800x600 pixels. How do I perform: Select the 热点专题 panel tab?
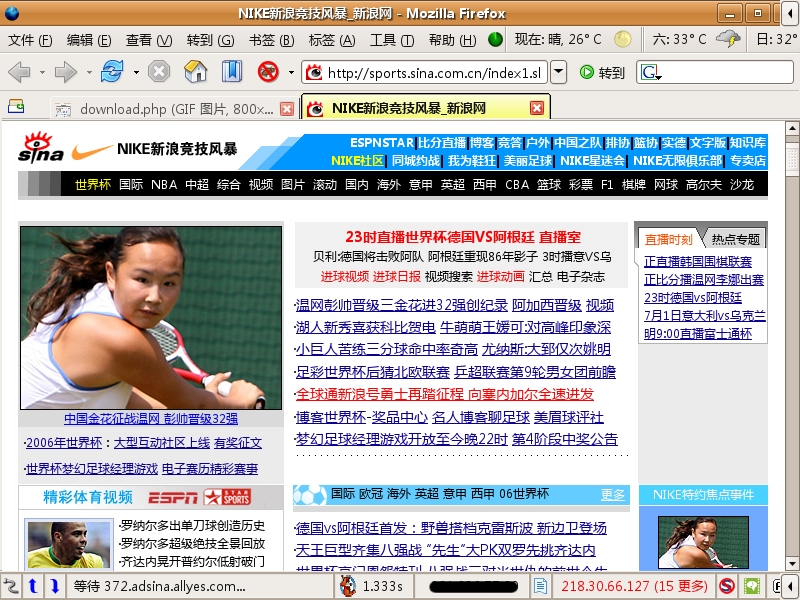pyautogui.click(x=736, y=239)
